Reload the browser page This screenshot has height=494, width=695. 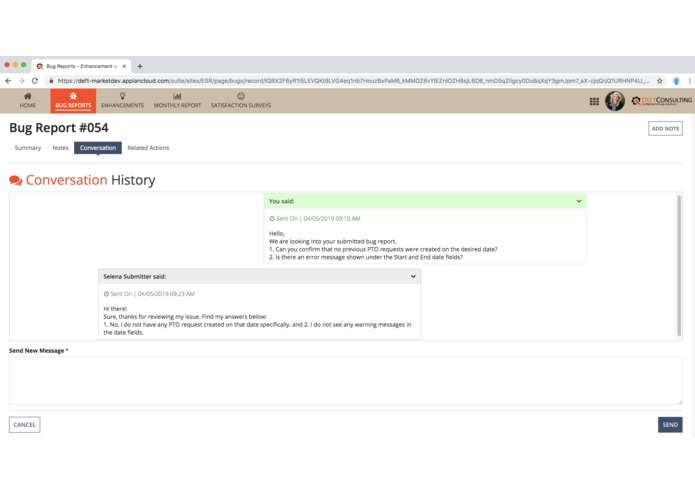click(35, 81)
